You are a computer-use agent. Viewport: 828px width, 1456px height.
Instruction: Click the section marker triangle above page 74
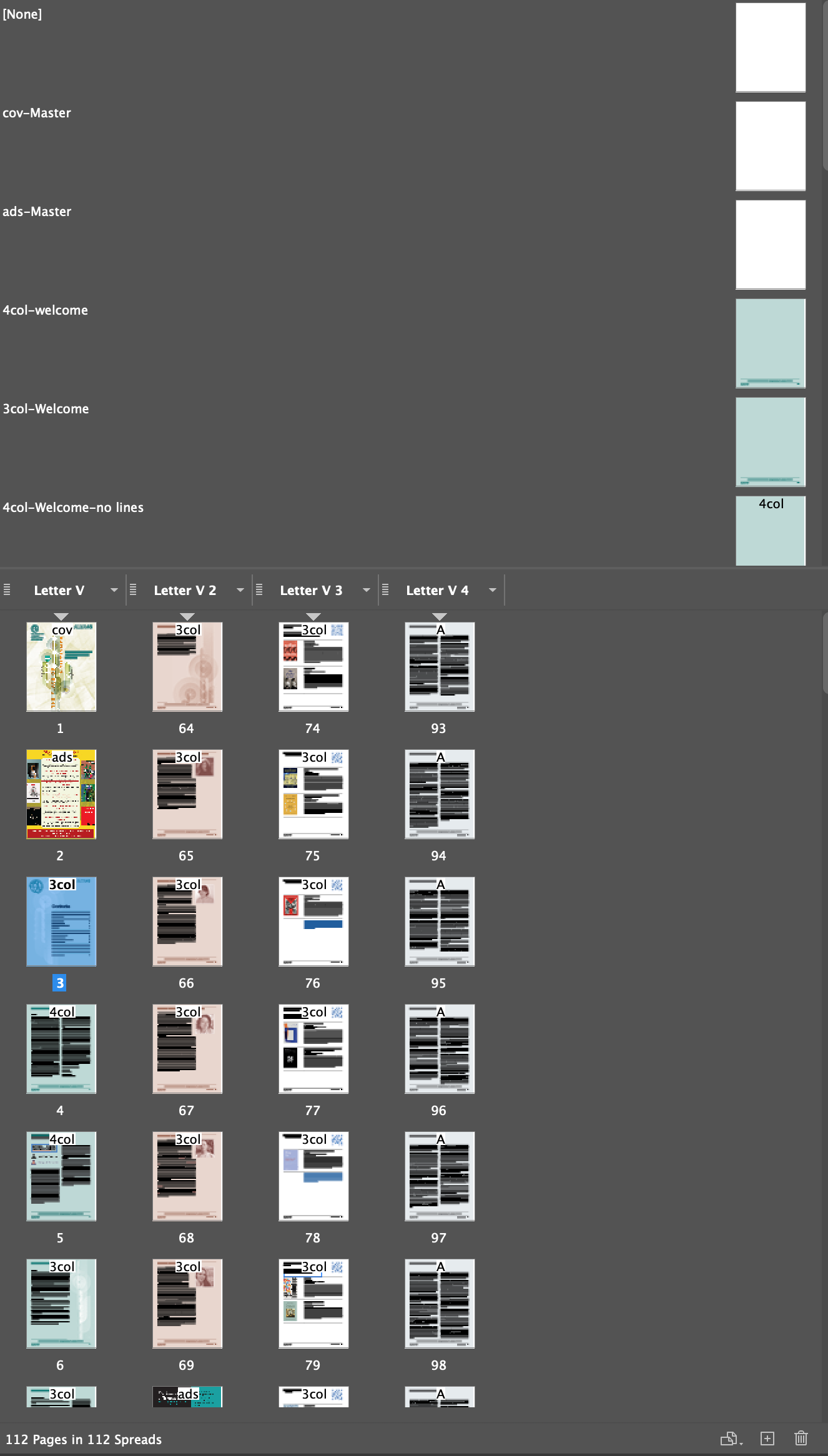[313, 617]
